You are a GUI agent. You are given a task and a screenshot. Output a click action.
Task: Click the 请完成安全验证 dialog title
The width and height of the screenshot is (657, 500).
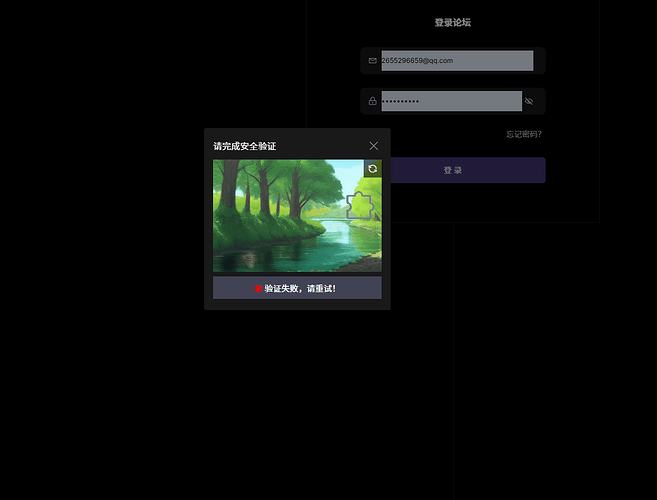pyautogui.click(x=244, y=146)
